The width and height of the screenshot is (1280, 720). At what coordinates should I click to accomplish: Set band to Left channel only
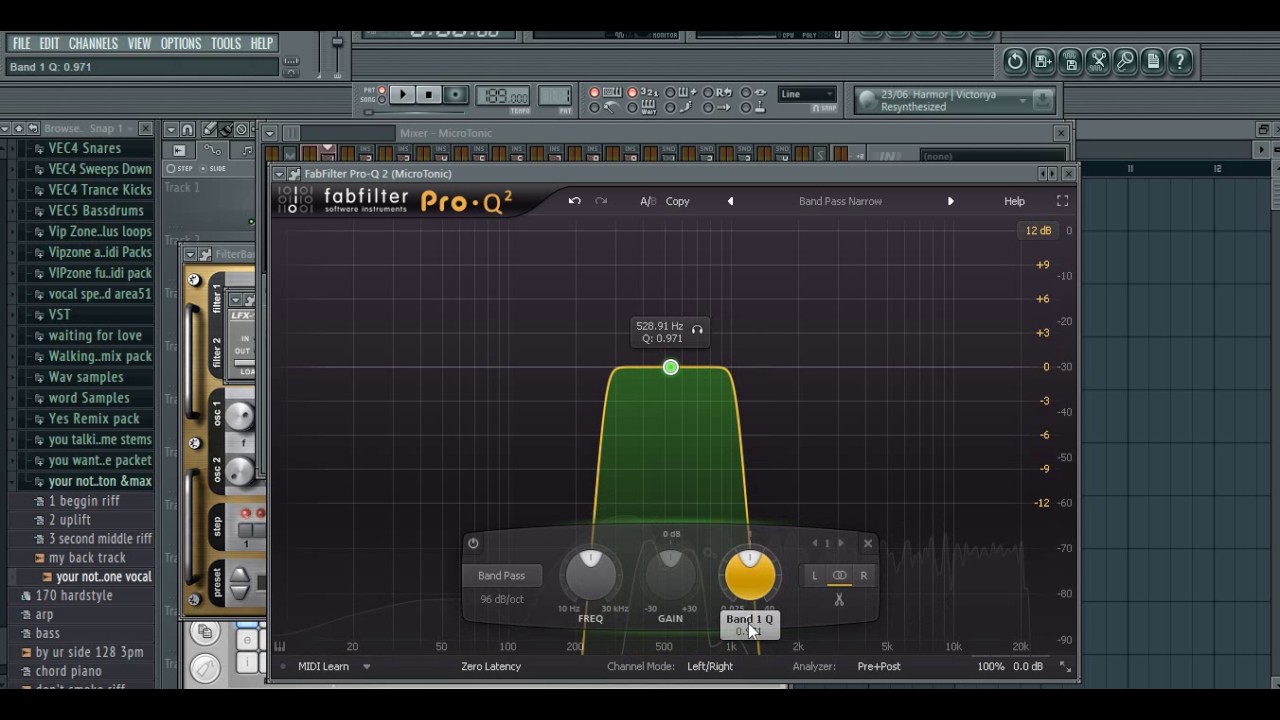[x=814, y=576]
